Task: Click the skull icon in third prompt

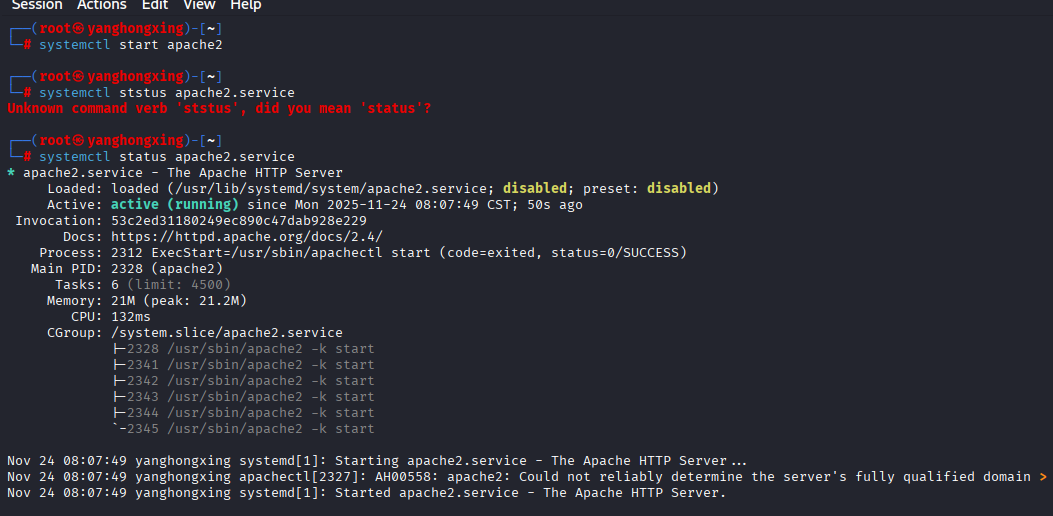Action: coord(80,141)
